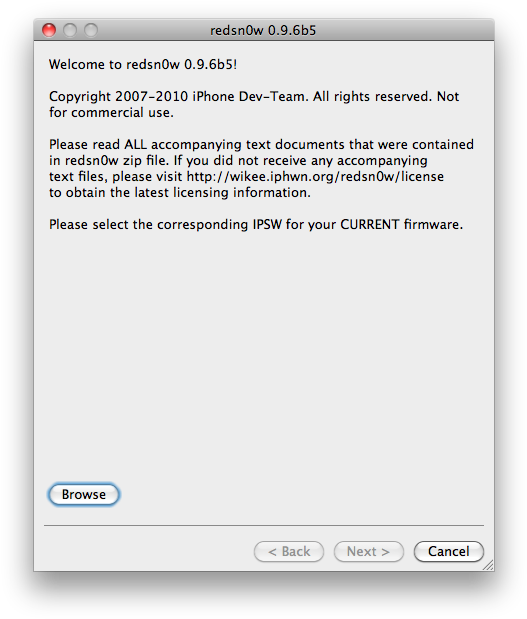Click the "Please read ALL accompanying" line
The width and height of the screenshot is (527, 619).
[x=261, y=144]
